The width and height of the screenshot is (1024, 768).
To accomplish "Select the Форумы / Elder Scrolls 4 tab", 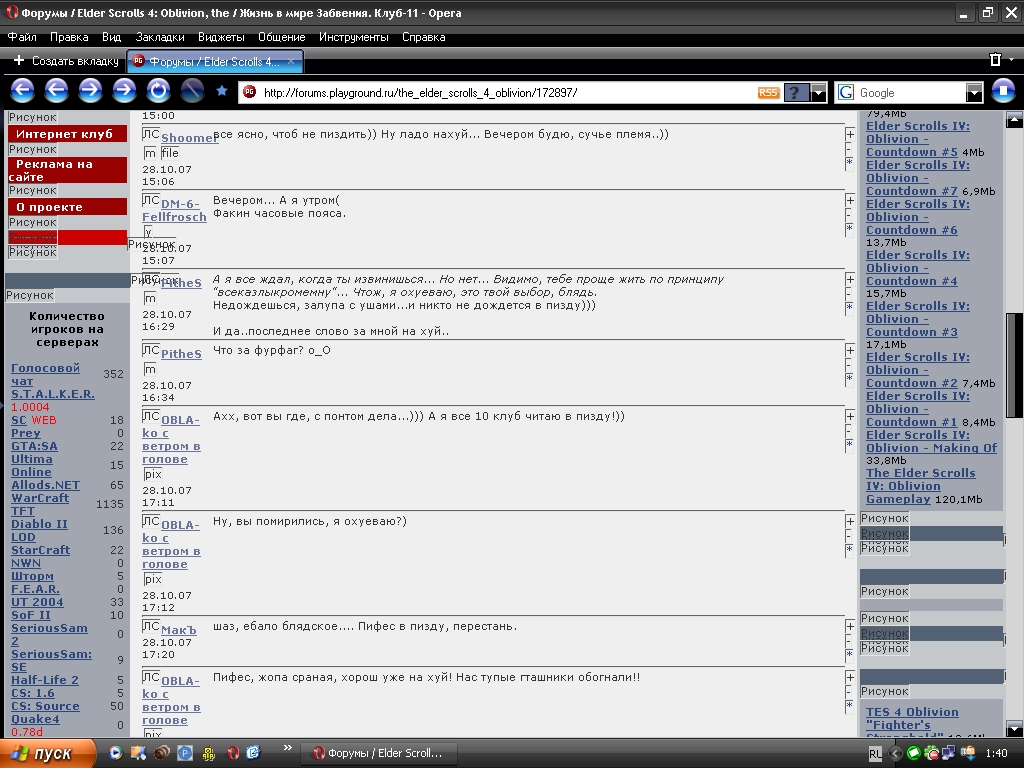I will [x=215, y=61].
